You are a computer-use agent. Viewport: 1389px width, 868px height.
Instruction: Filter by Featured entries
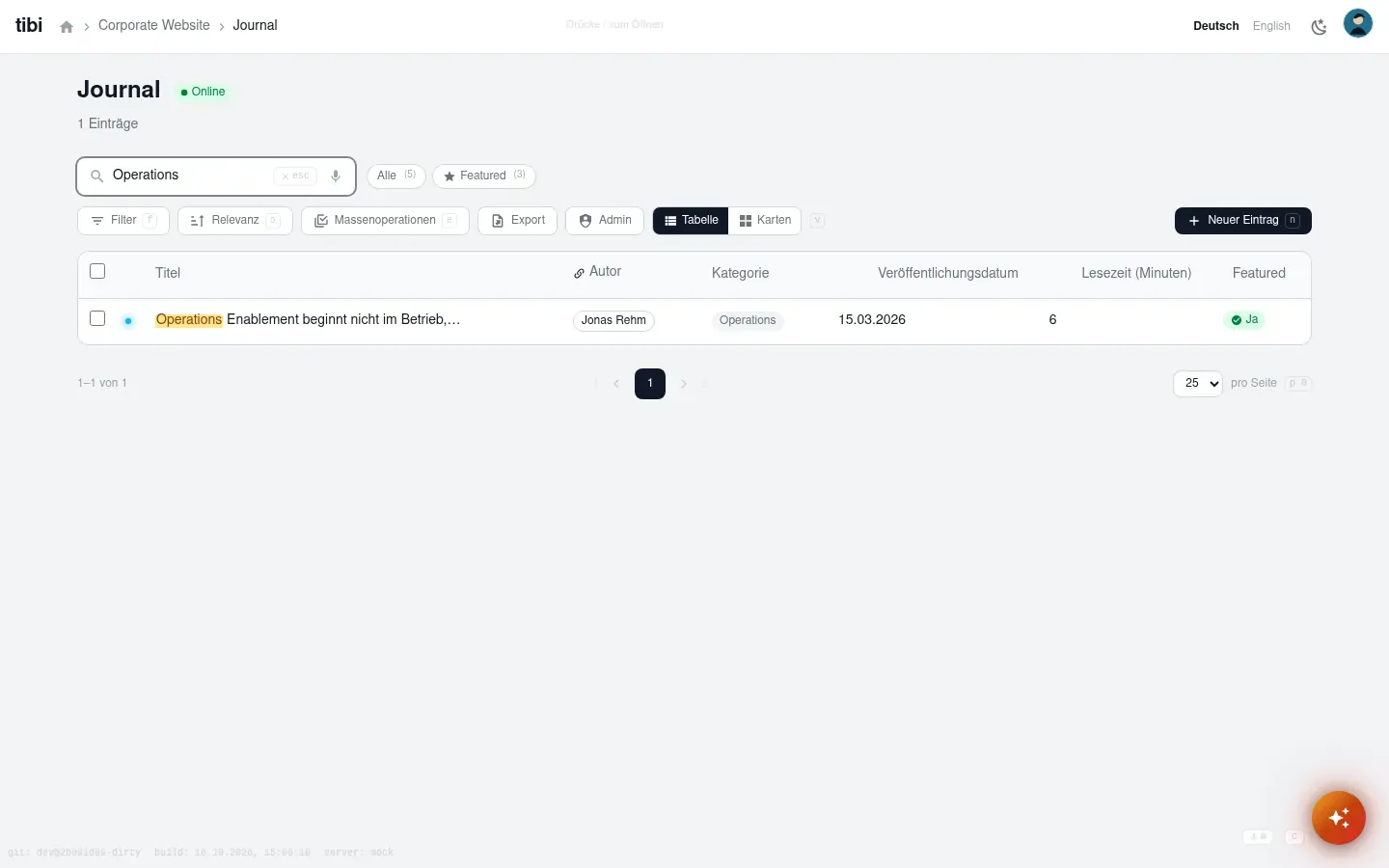tap(484, 176)
